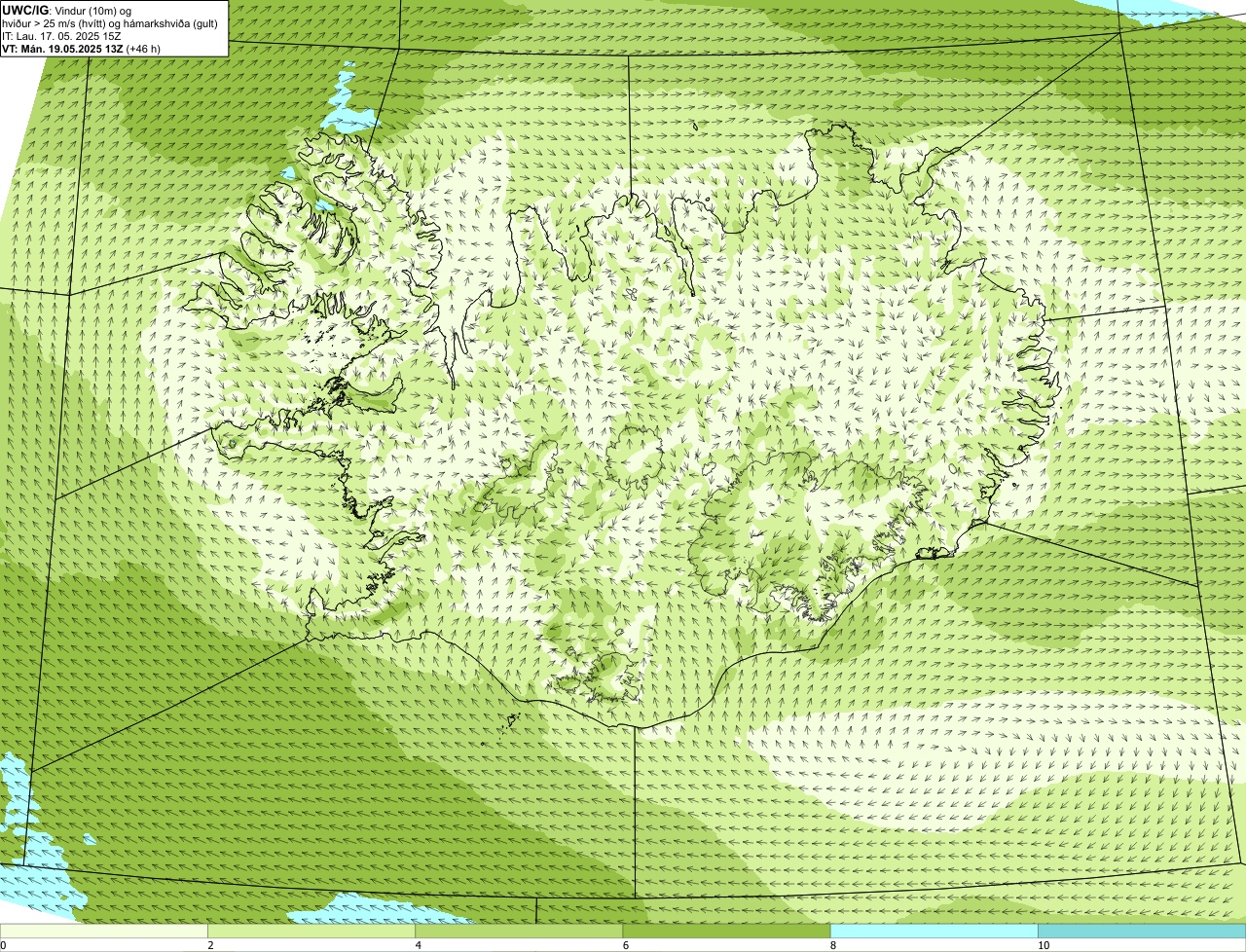This screenshot has width=1246, height=952.
Task: Select the 6–8 m/s dark green color segment
Action: tap(726, 932)
